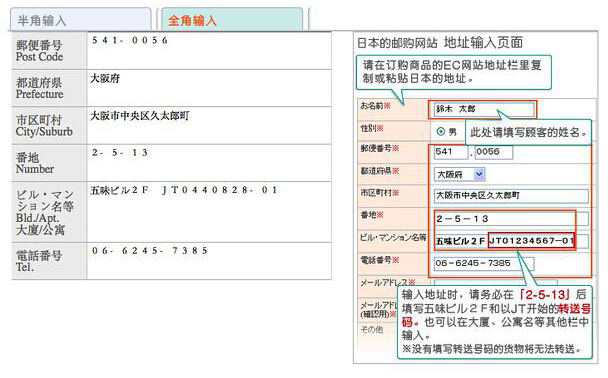The image size is (608, 378).
Task: Click the Bld./Apt. 大廈/公寓 label cell
Action: (x=49, y=212)
